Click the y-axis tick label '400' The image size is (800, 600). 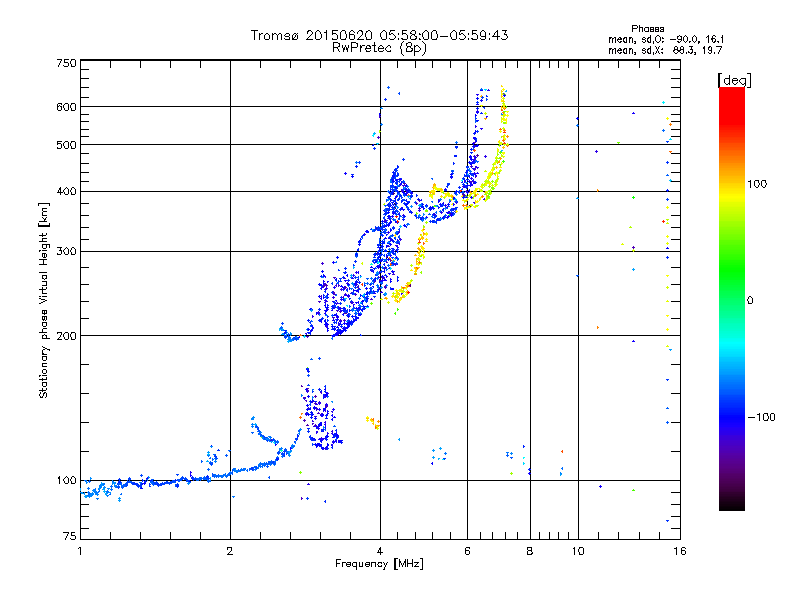pos(66,191)
